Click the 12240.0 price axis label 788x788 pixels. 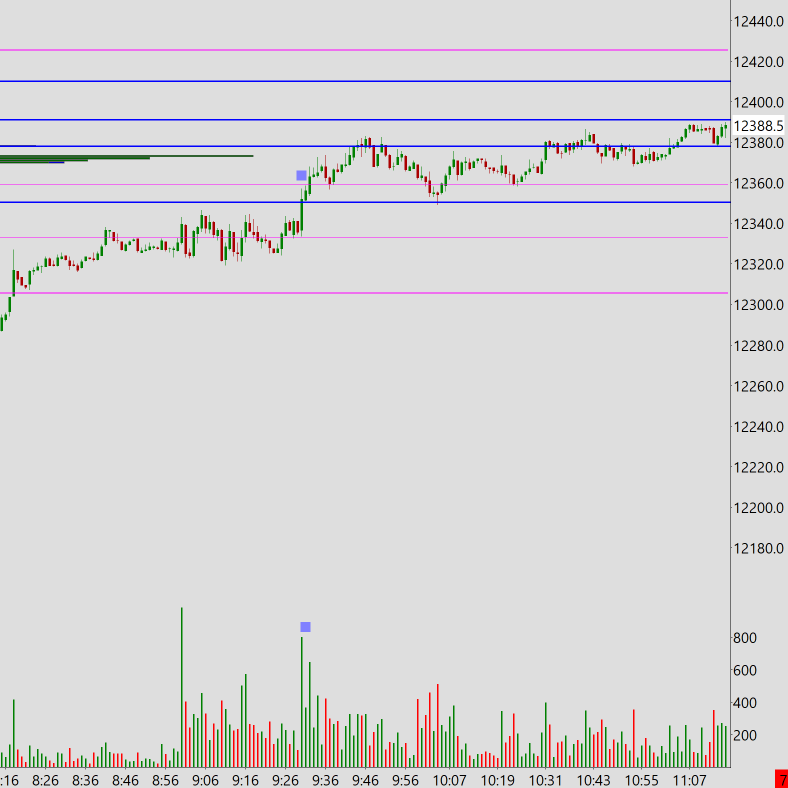(x=758, y=427)
